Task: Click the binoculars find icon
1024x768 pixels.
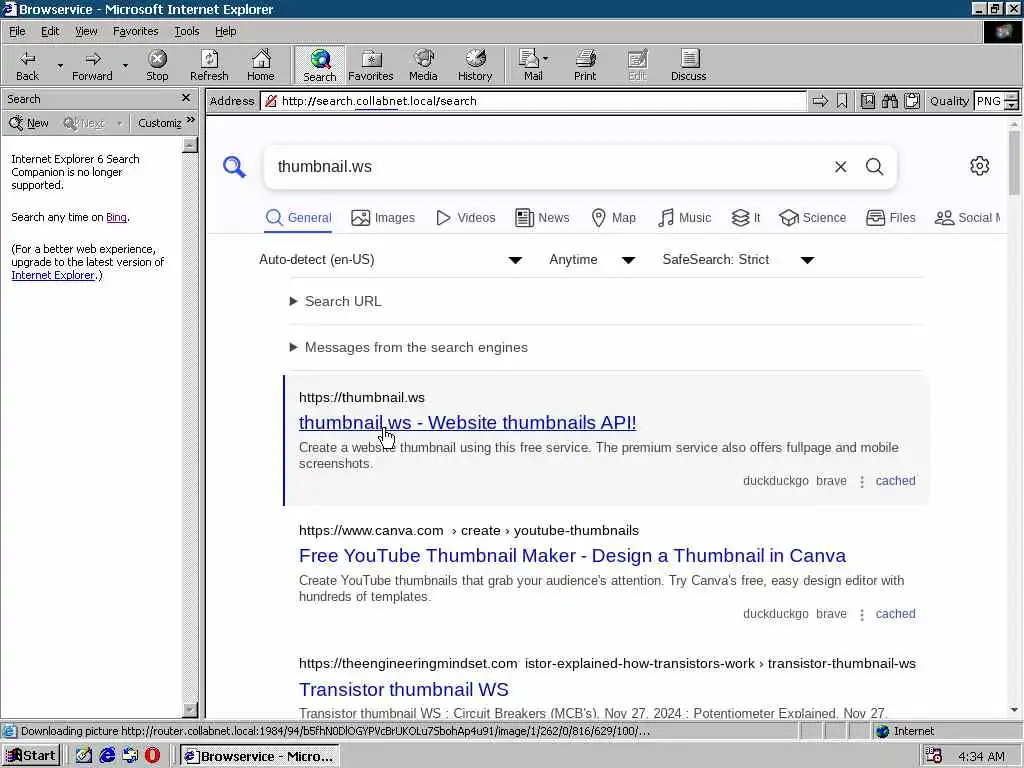Action: pos(889,101)
